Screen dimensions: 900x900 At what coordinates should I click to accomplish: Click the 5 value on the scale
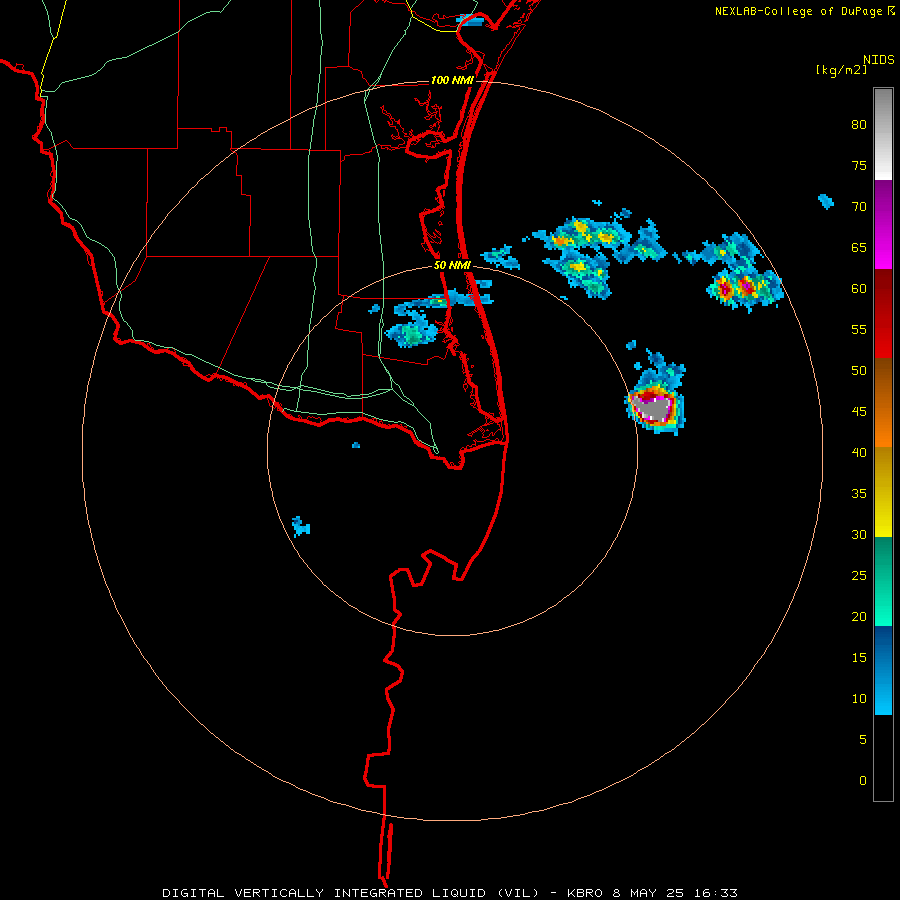(x=863, y=739)
